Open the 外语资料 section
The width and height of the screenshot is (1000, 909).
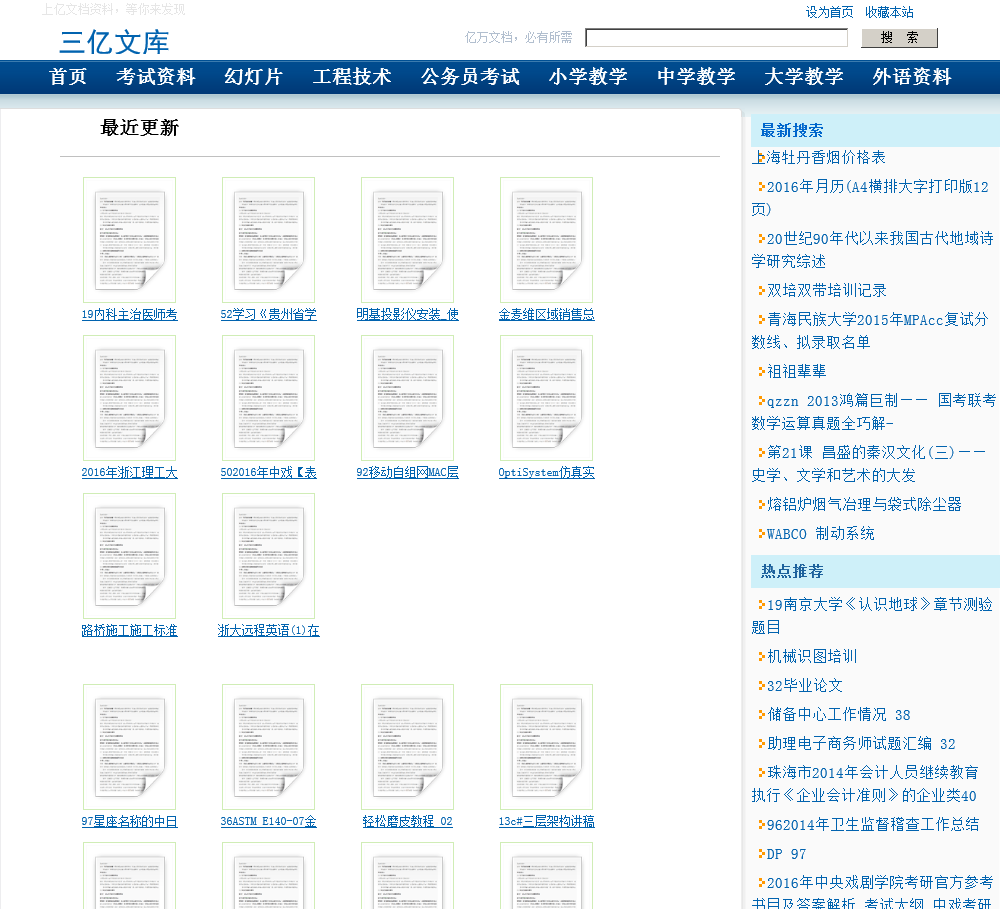(912, 77)
